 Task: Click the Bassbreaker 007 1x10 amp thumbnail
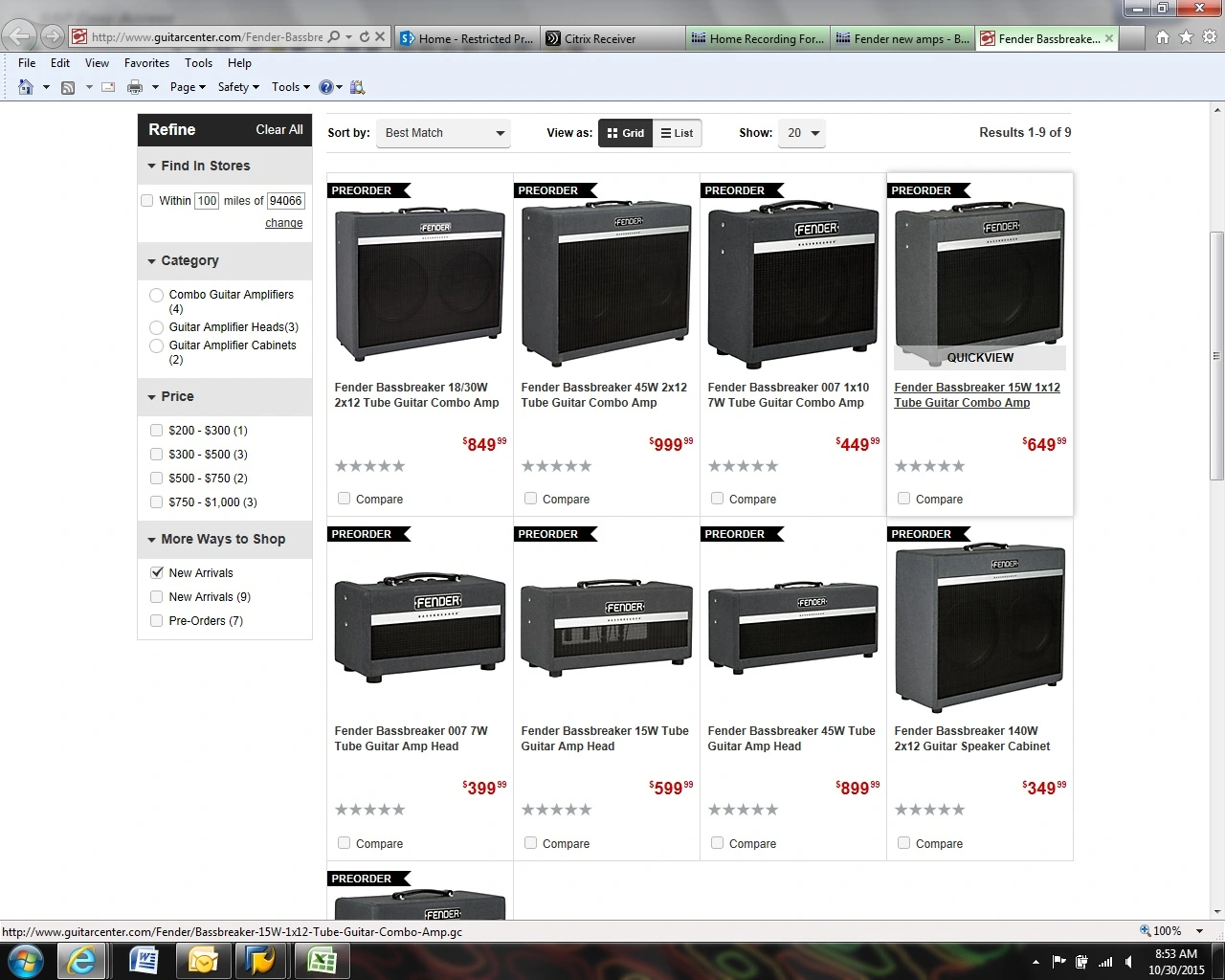[x=792, y=284]
